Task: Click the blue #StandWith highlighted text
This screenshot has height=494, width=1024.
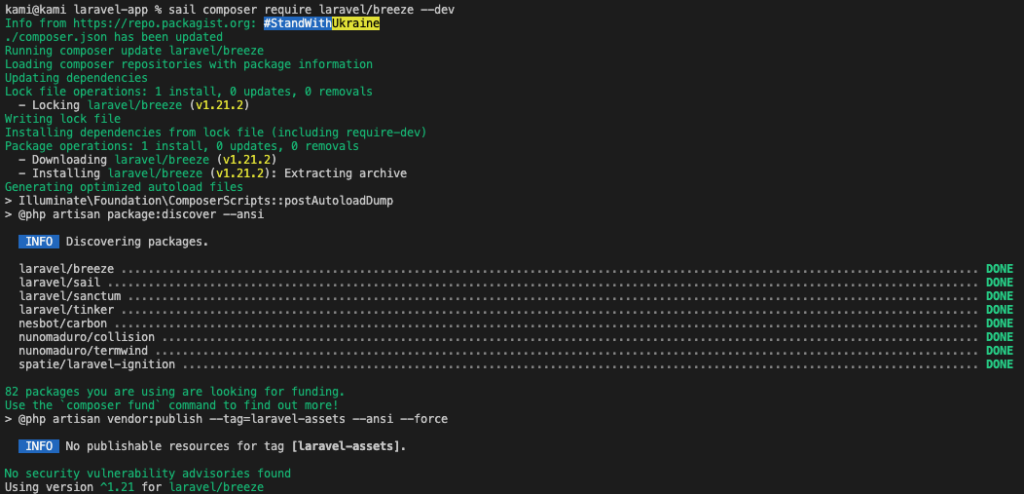Action: coord(298,23)
